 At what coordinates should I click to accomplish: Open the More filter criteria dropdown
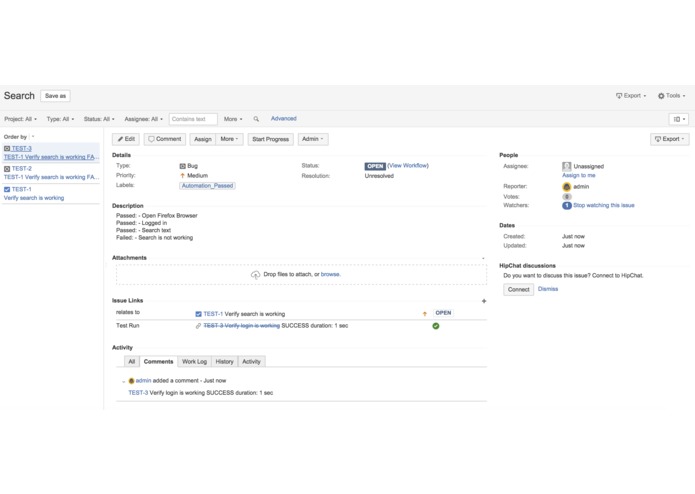(x=233, y=119)
